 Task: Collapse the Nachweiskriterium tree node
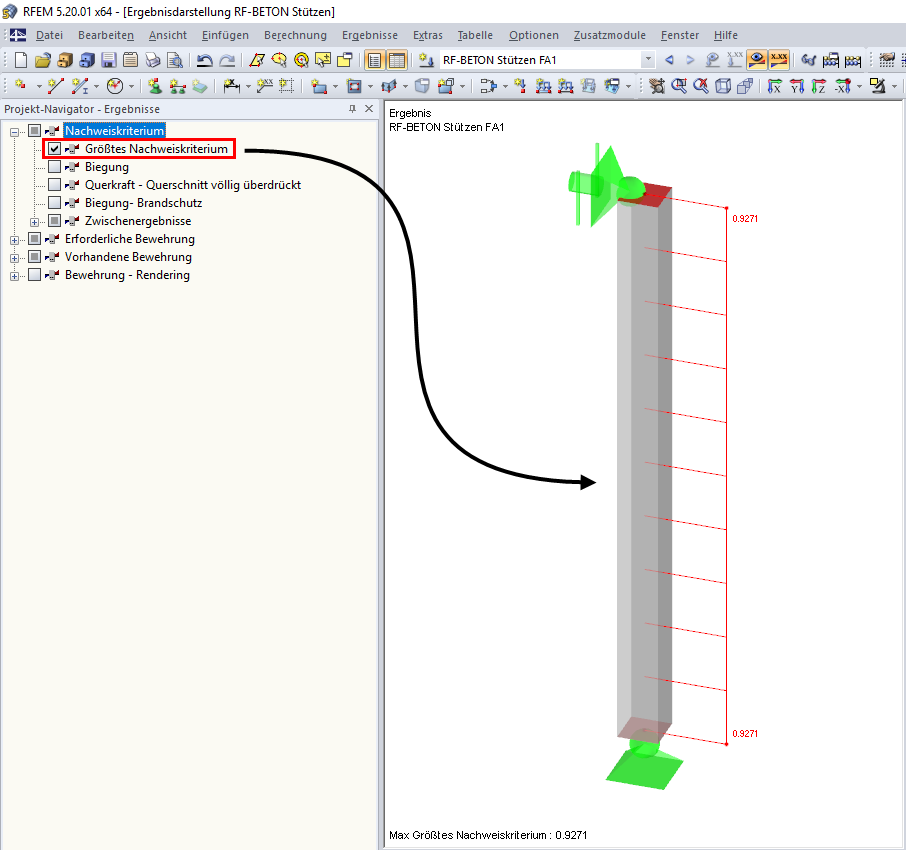[x=14, y=132]
